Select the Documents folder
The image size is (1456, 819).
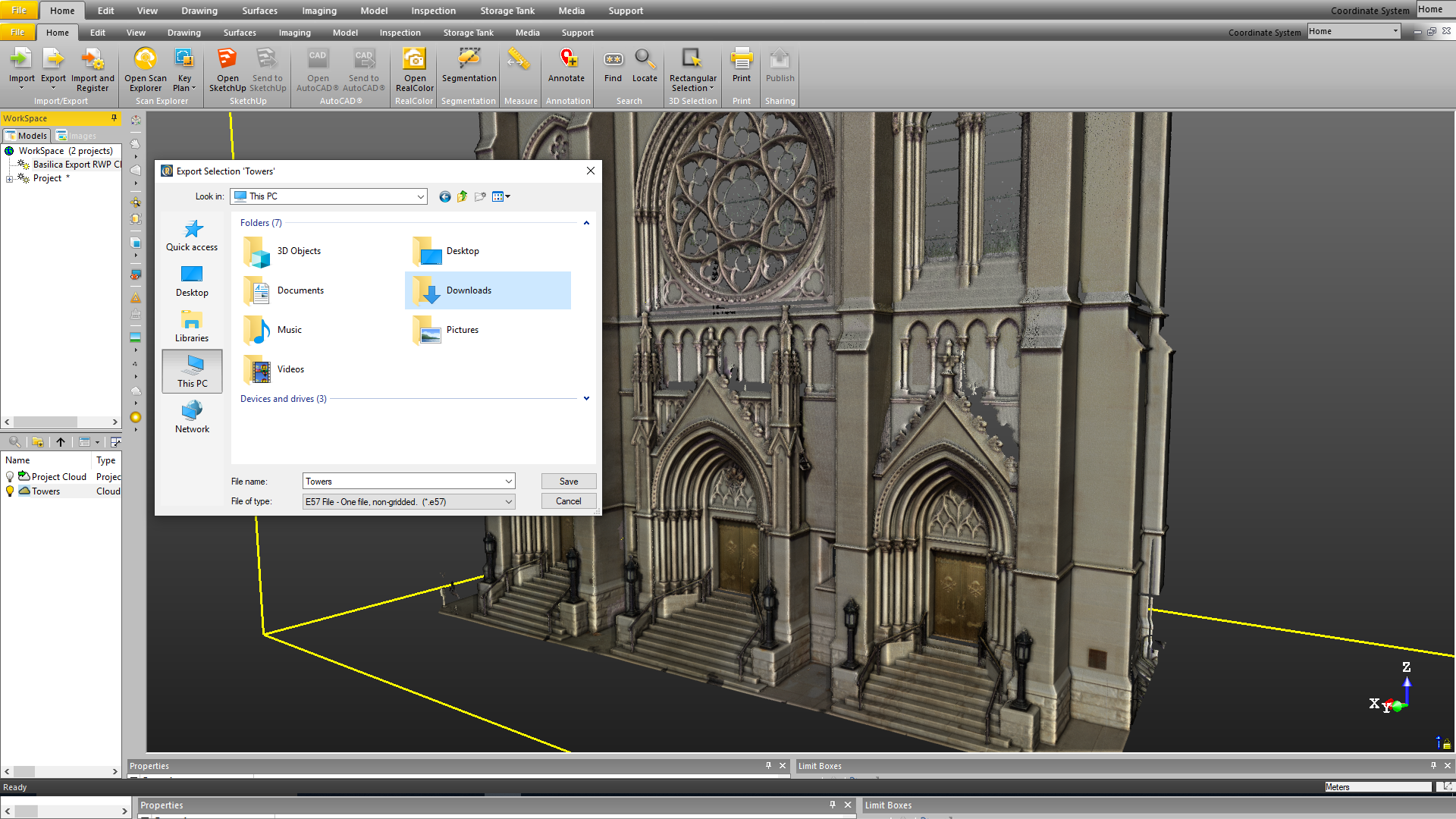(284, 290)
